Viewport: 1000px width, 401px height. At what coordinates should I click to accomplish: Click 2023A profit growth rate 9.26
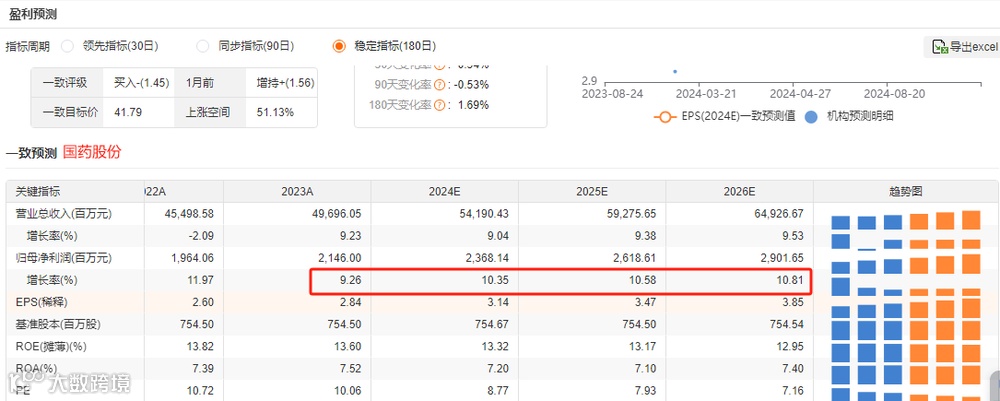pyautogui.click(x=351, y=281)
